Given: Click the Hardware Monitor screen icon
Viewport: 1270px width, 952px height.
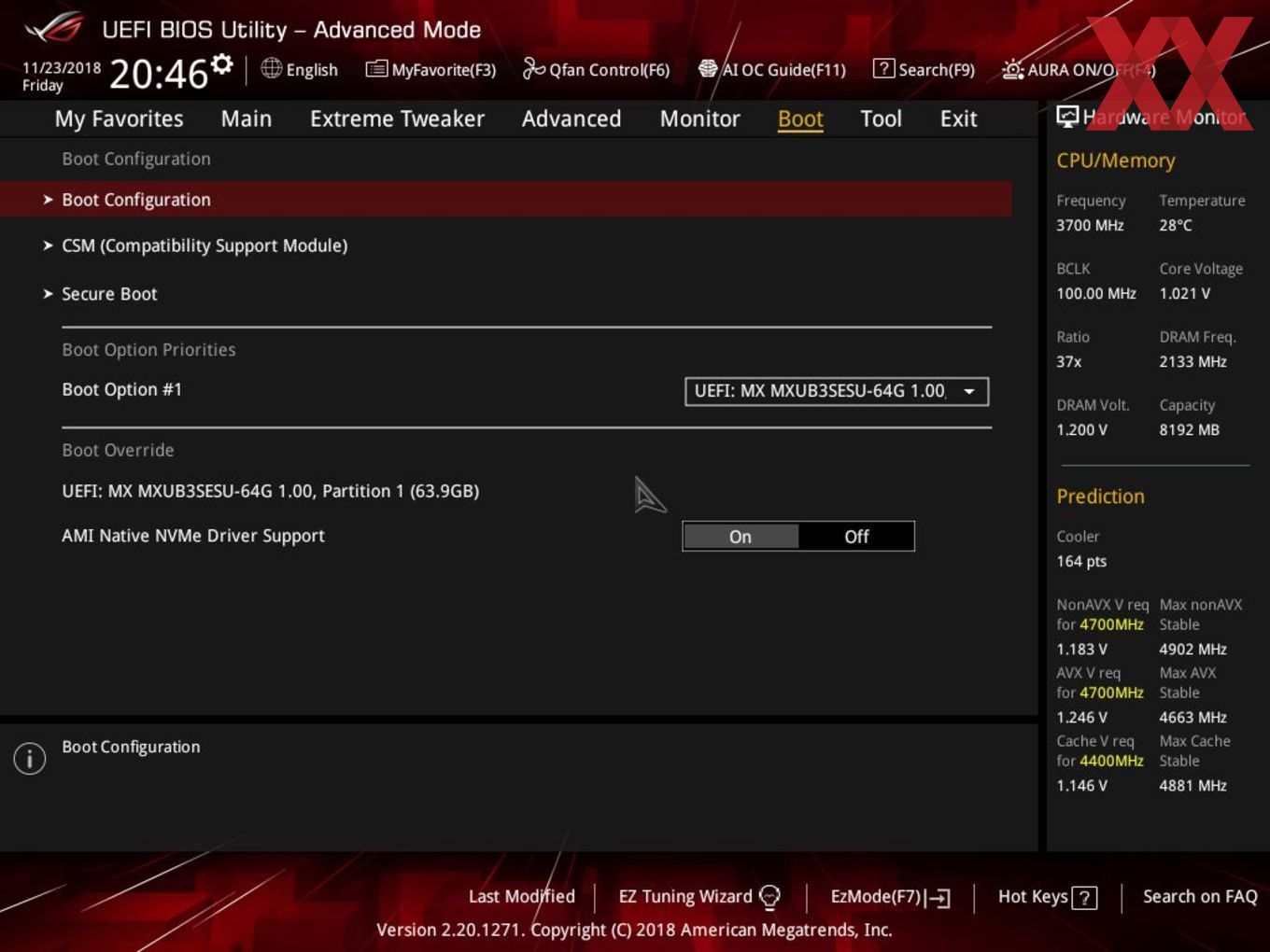Looking at the screenshot, I should click(1067, 116).
